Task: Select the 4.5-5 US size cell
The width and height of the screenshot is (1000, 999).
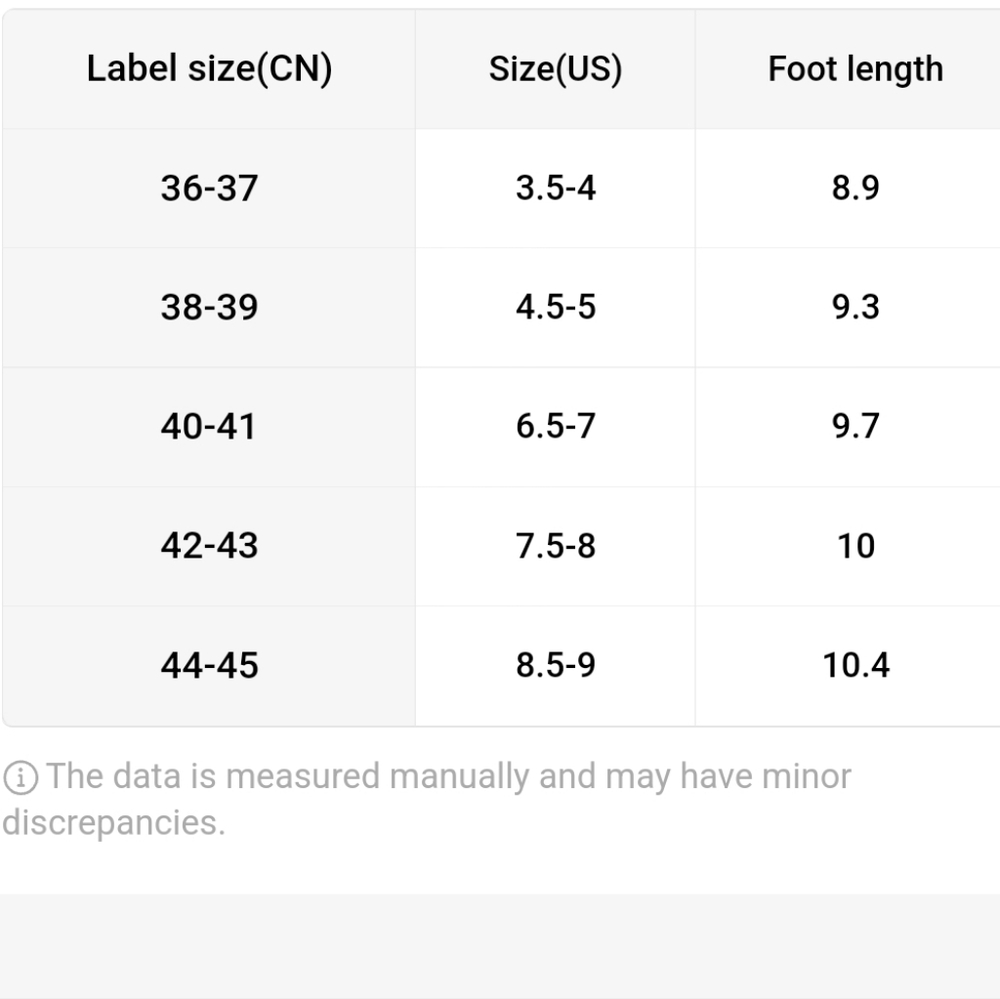Action: 555,307
